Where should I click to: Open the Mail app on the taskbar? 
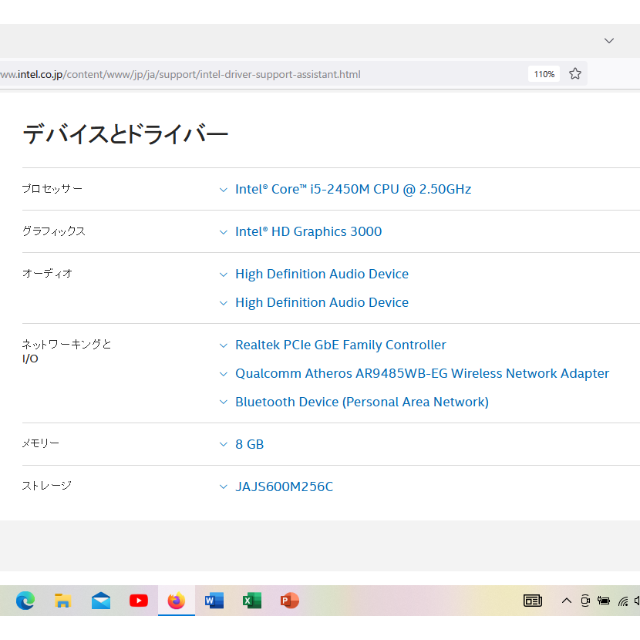(x=101, y=601)
